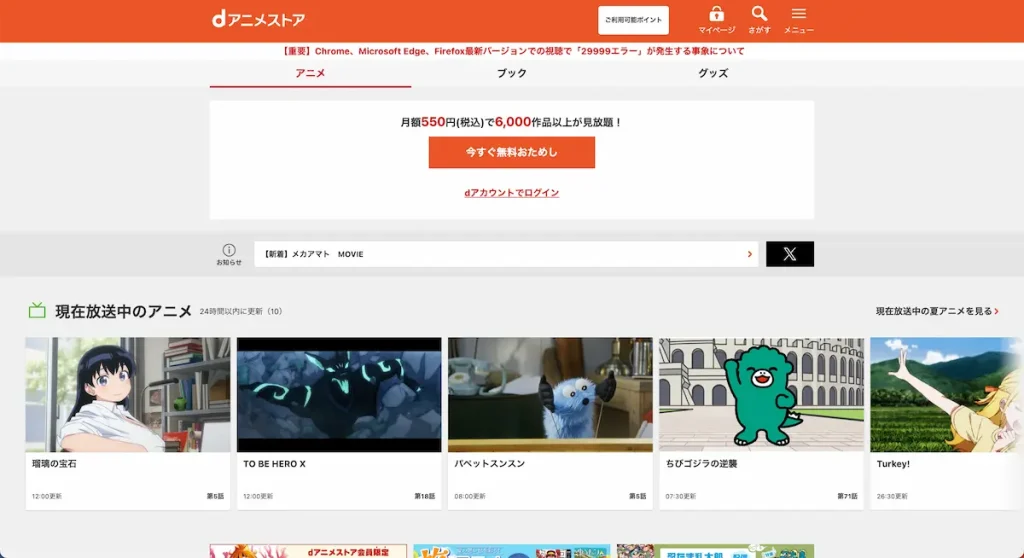This screenshot has width=1024, height=558.
Task: Click the Turkey! title text
Action: click(893, 464)
